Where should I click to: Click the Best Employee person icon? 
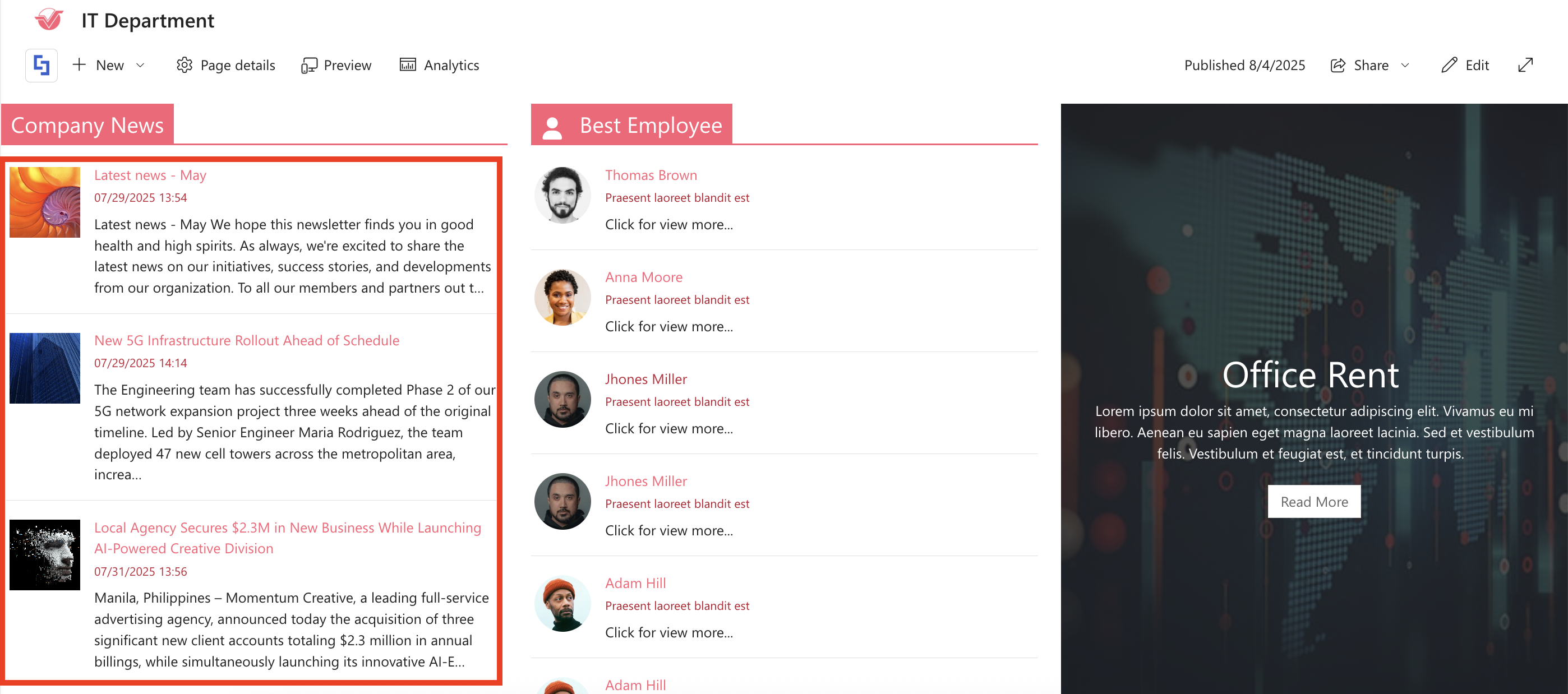pyautogui.click(x=552, y=127)
